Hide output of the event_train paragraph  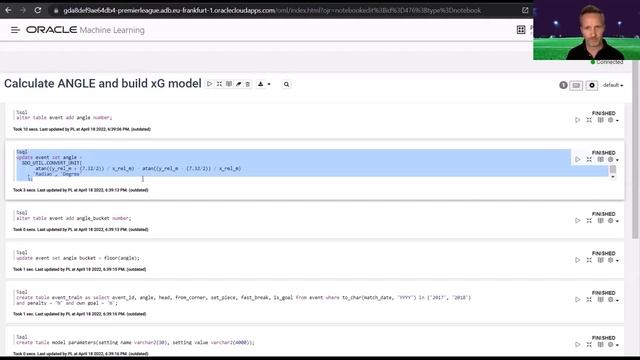click(x=600, y=300)
